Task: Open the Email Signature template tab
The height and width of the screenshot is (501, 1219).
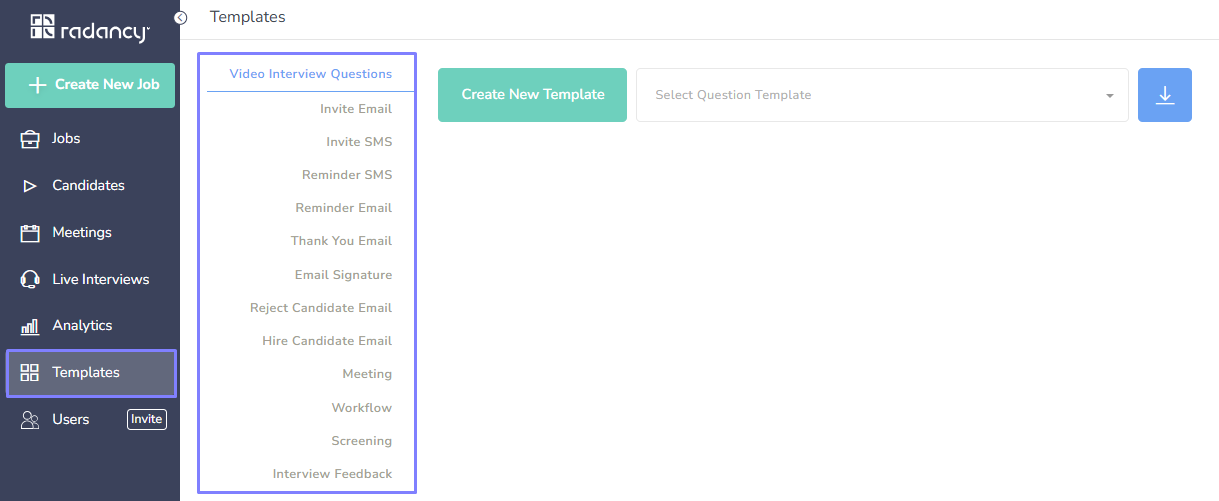Action: 343,275
